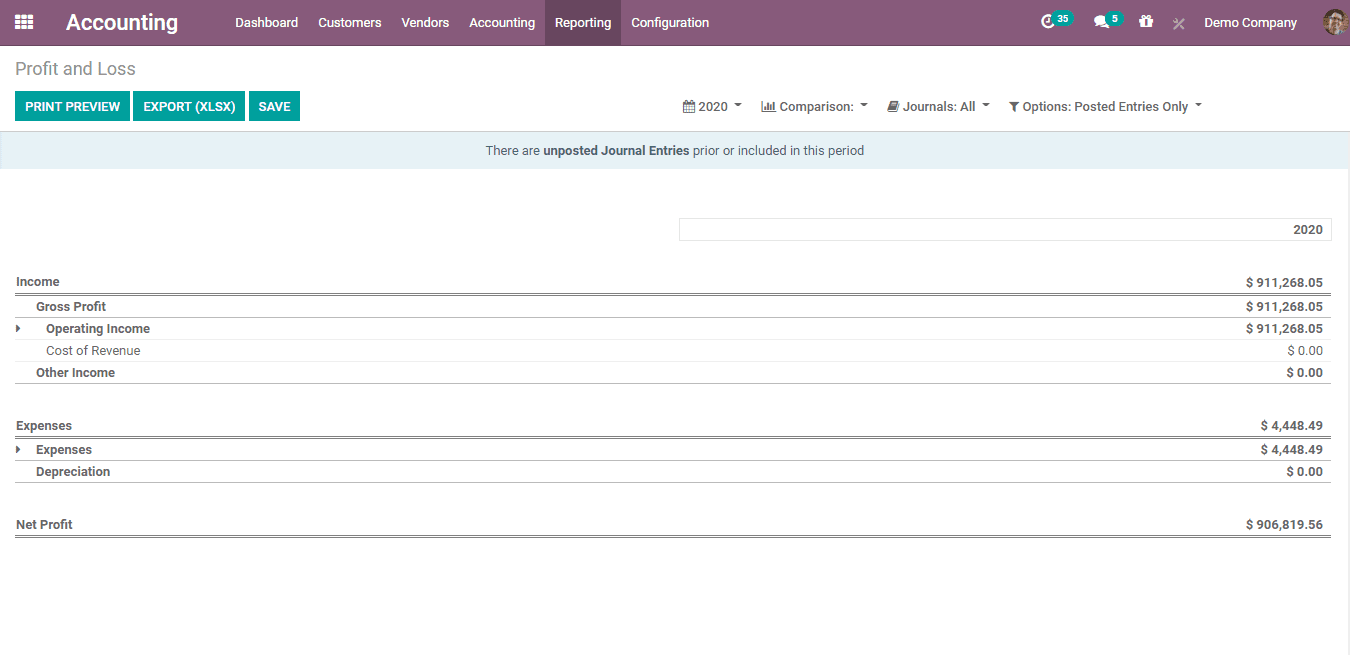Open the Customers menu

349,22
